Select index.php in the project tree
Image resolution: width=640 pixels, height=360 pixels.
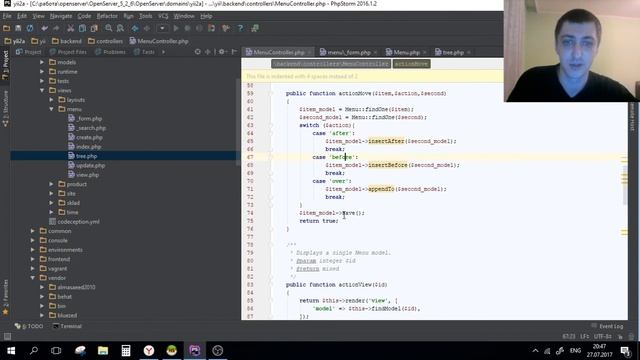tap(84, 147)
